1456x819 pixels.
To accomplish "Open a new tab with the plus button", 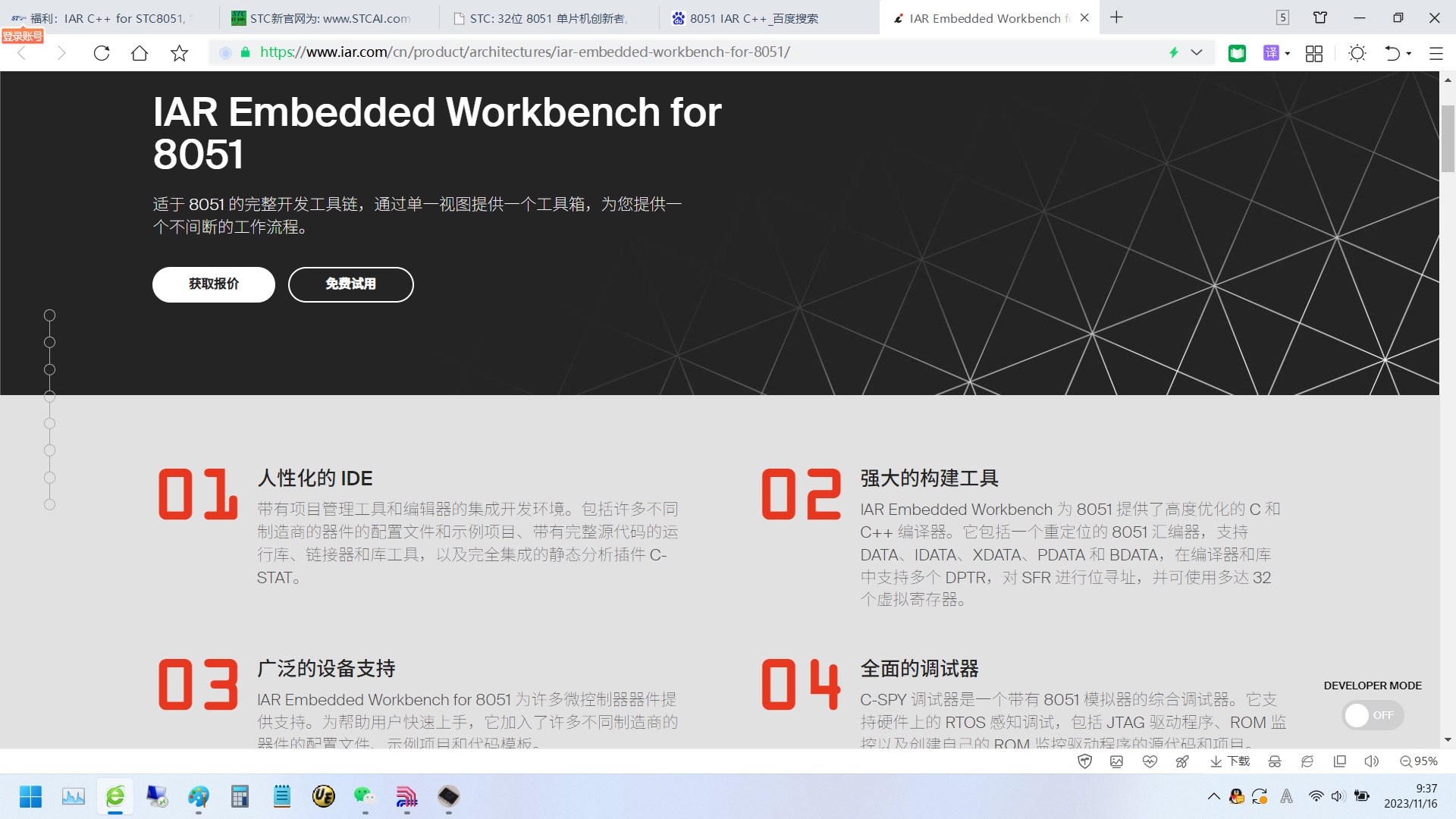I will pos(1116,17).
